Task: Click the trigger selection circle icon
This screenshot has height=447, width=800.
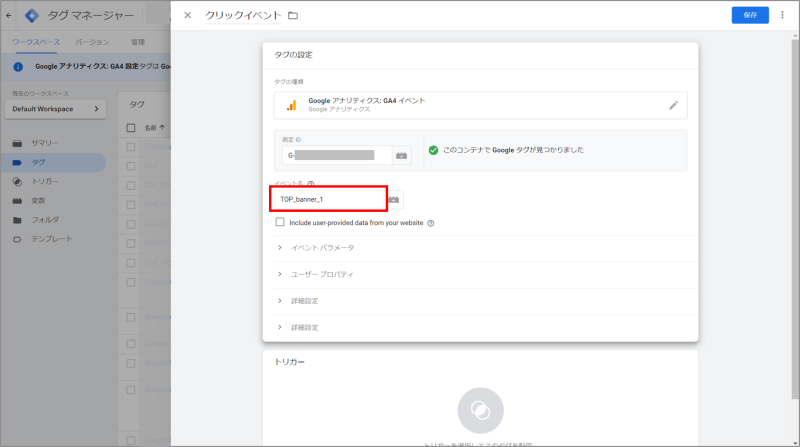Action: click(480, 410)
